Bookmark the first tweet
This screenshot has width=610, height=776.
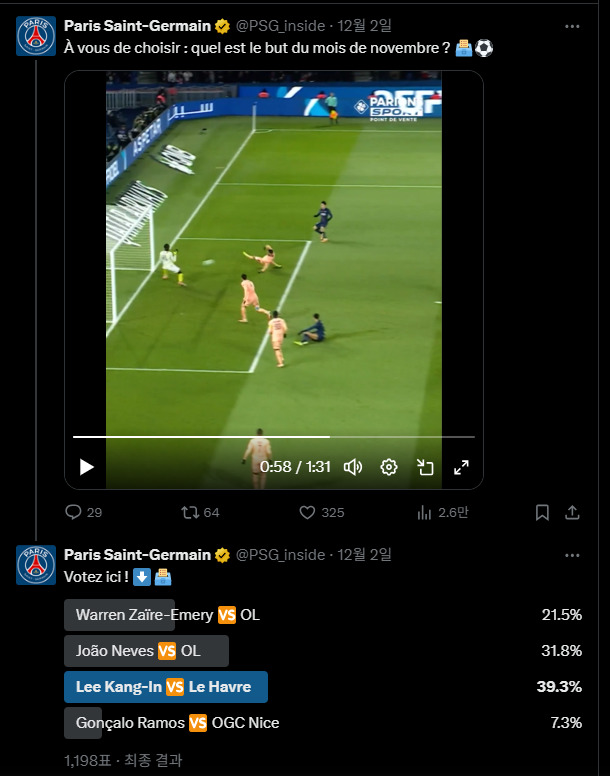coord(542,512)
